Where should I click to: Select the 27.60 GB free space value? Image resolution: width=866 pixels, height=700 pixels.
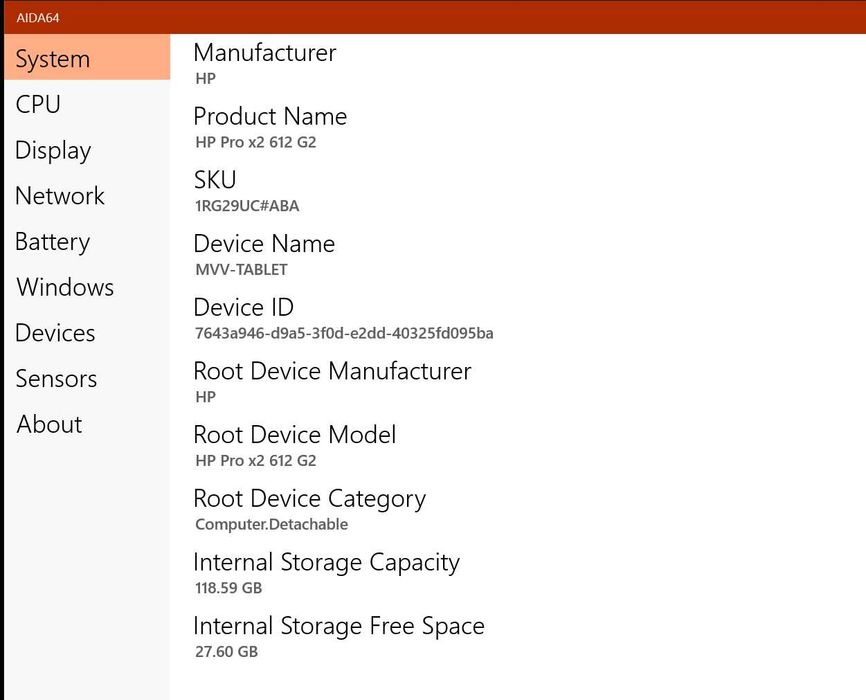click(x=226, y=652)
